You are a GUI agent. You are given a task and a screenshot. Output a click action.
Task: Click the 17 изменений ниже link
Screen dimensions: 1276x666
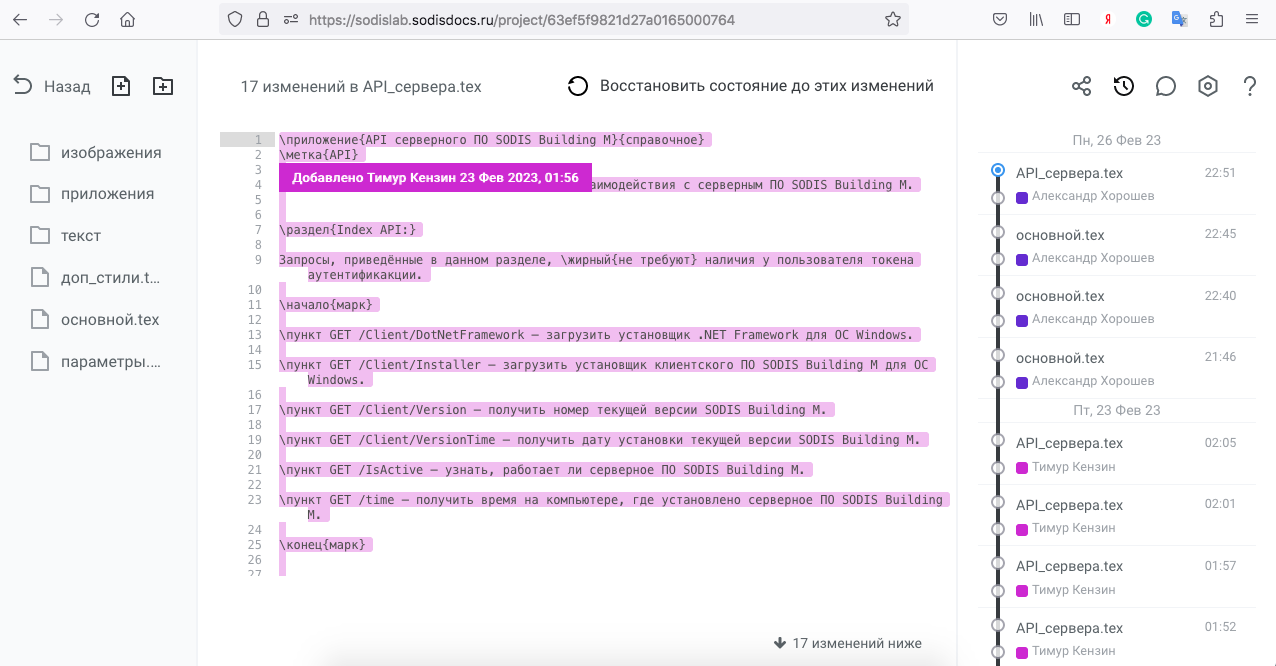[850, 643]
